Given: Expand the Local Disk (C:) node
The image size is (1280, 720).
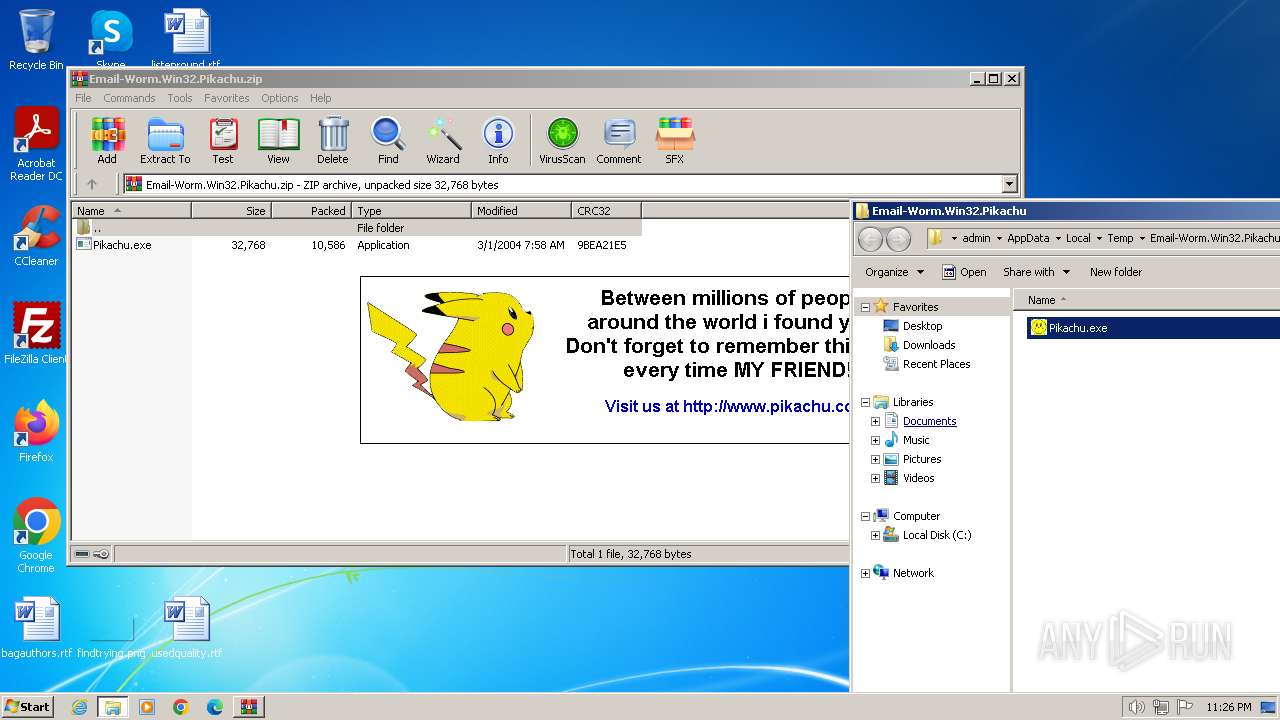Looking at the screenshot, I should point(876,535).
